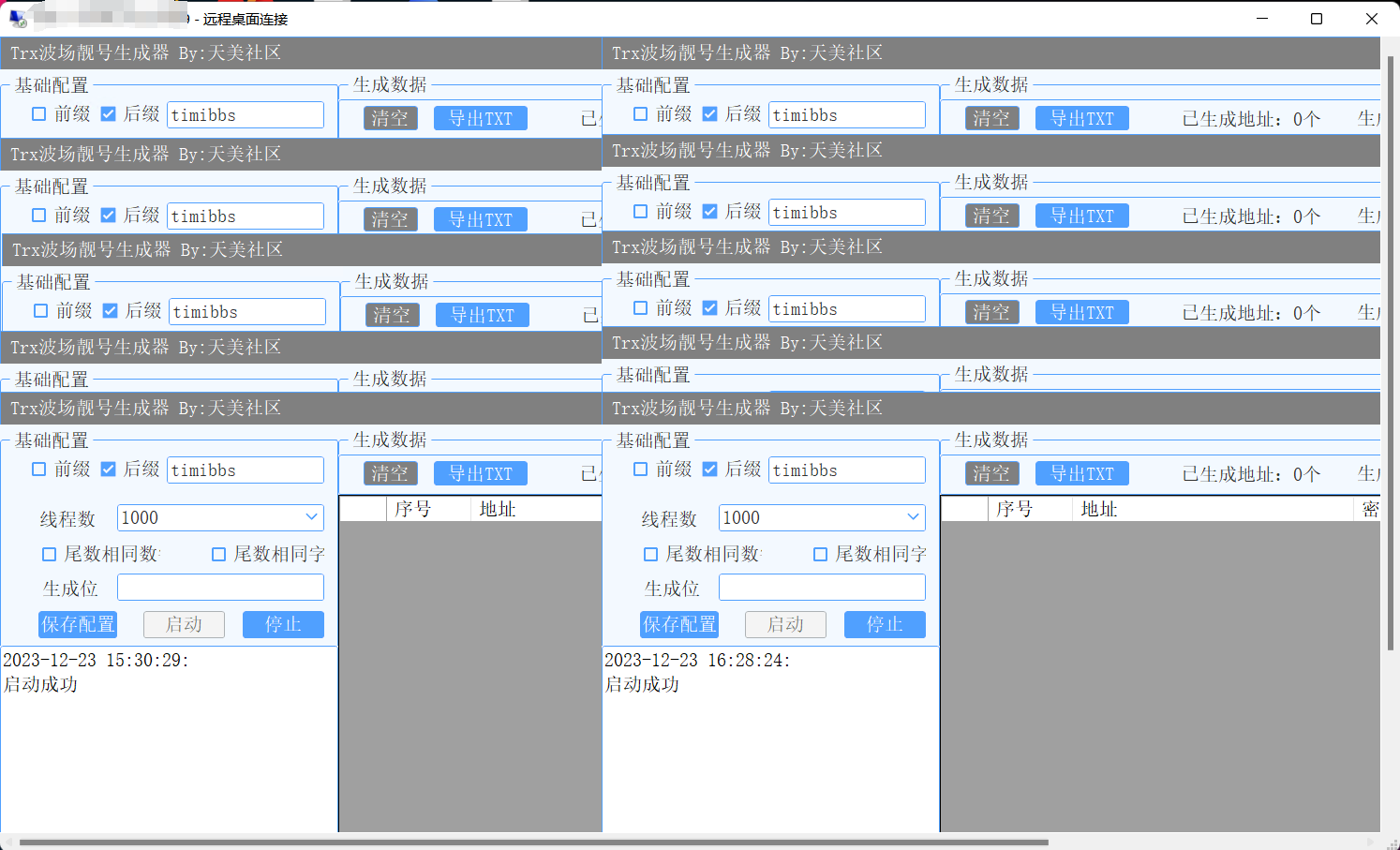Click 清空 above the 15:30:29 panel's table

tap(390, 473)
